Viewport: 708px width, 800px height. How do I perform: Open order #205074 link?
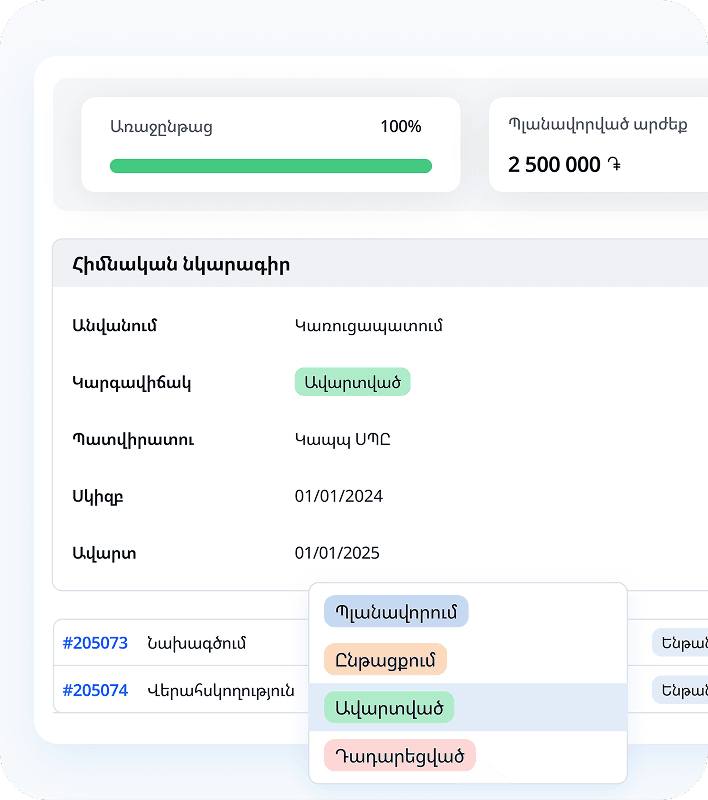pyautogui.click(x=95, y=690)
